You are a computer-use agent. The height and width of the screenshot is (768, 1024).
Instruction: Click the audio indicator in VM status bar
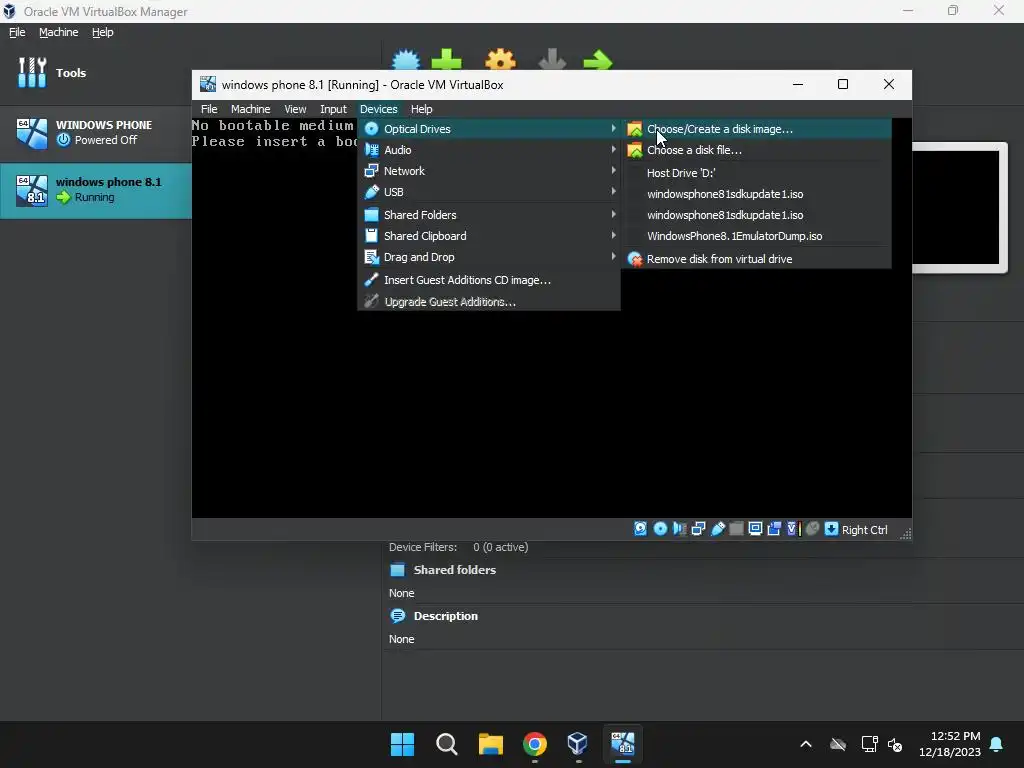679,529
